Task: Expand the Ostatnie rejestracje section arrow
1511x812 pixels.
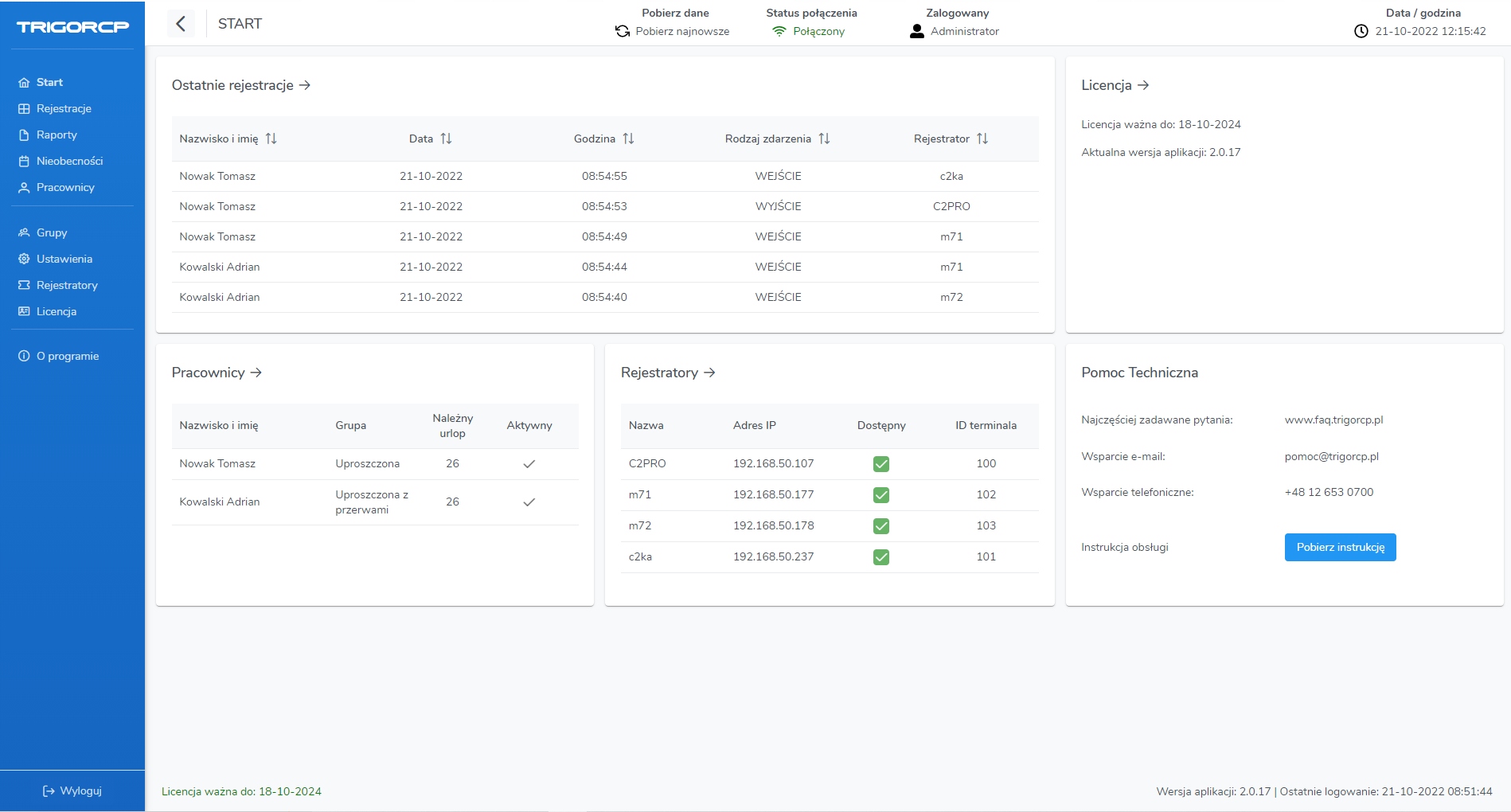Action: (x=305, y=85)
